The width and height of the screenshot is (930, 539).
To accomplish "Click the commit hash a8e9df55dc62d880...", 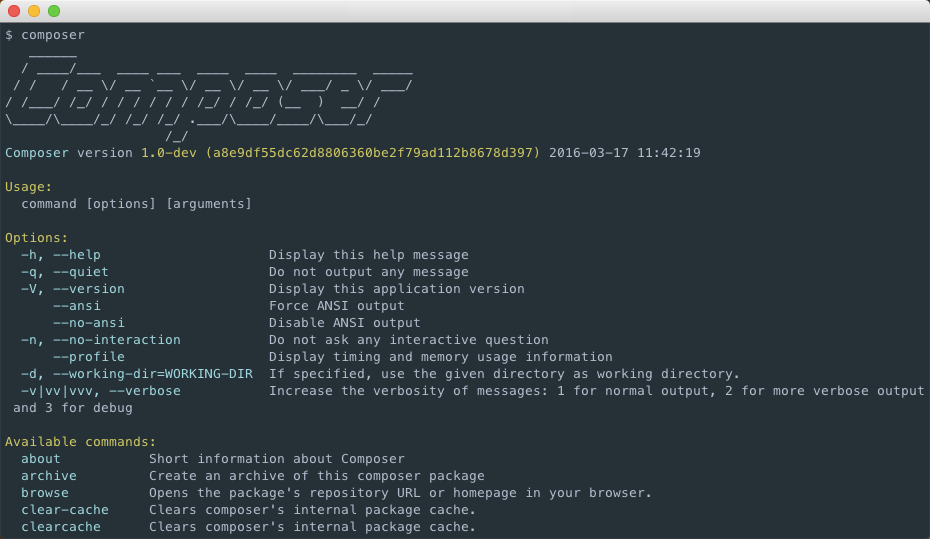I will pos(372,153).
